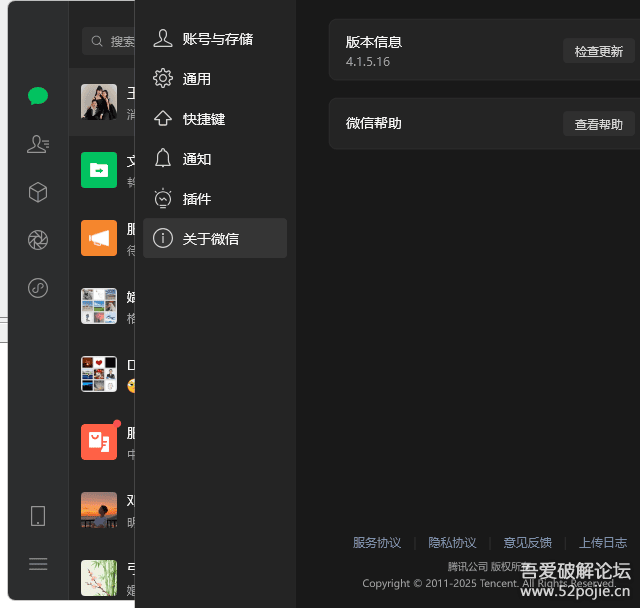This screenshot has width=640, height=608.
Task: Open the 服务协议 link
Action: (377, 543)
